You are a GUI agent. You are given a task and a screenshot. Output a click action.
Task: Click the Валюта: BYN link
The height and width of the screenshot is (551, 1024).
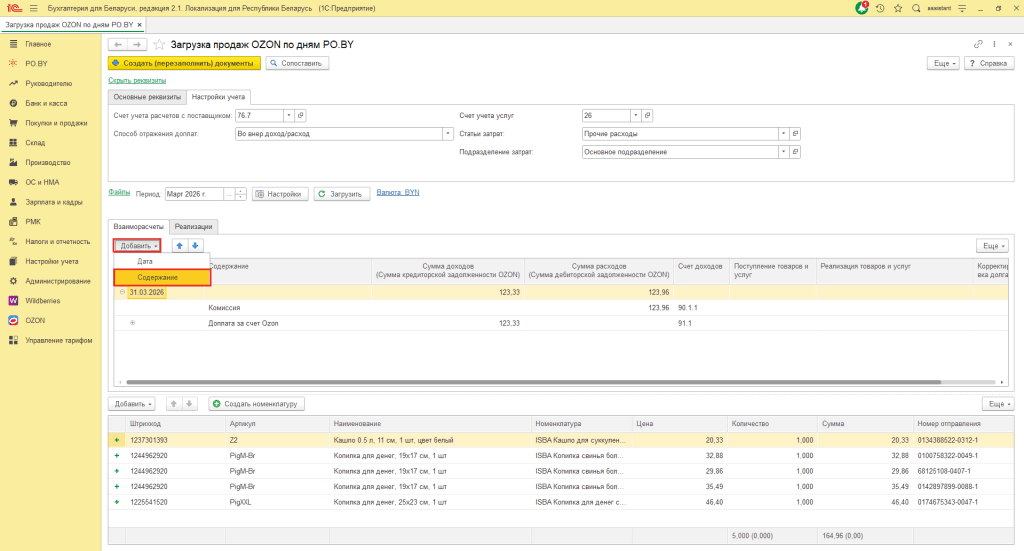398,193
